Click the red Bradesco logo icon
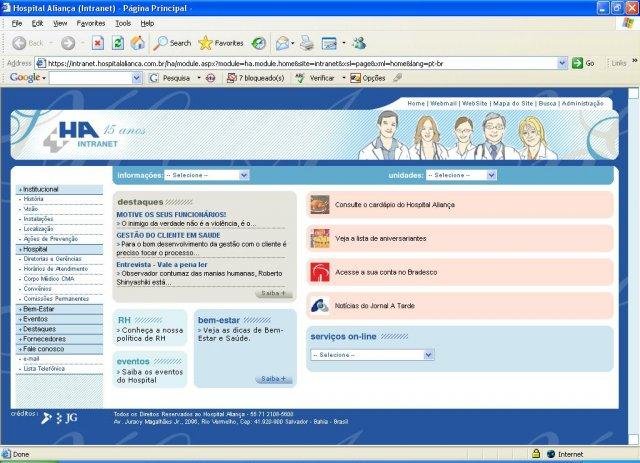This screenshot has height=463, width=640. pyautogui.click(x=320, y=272)
